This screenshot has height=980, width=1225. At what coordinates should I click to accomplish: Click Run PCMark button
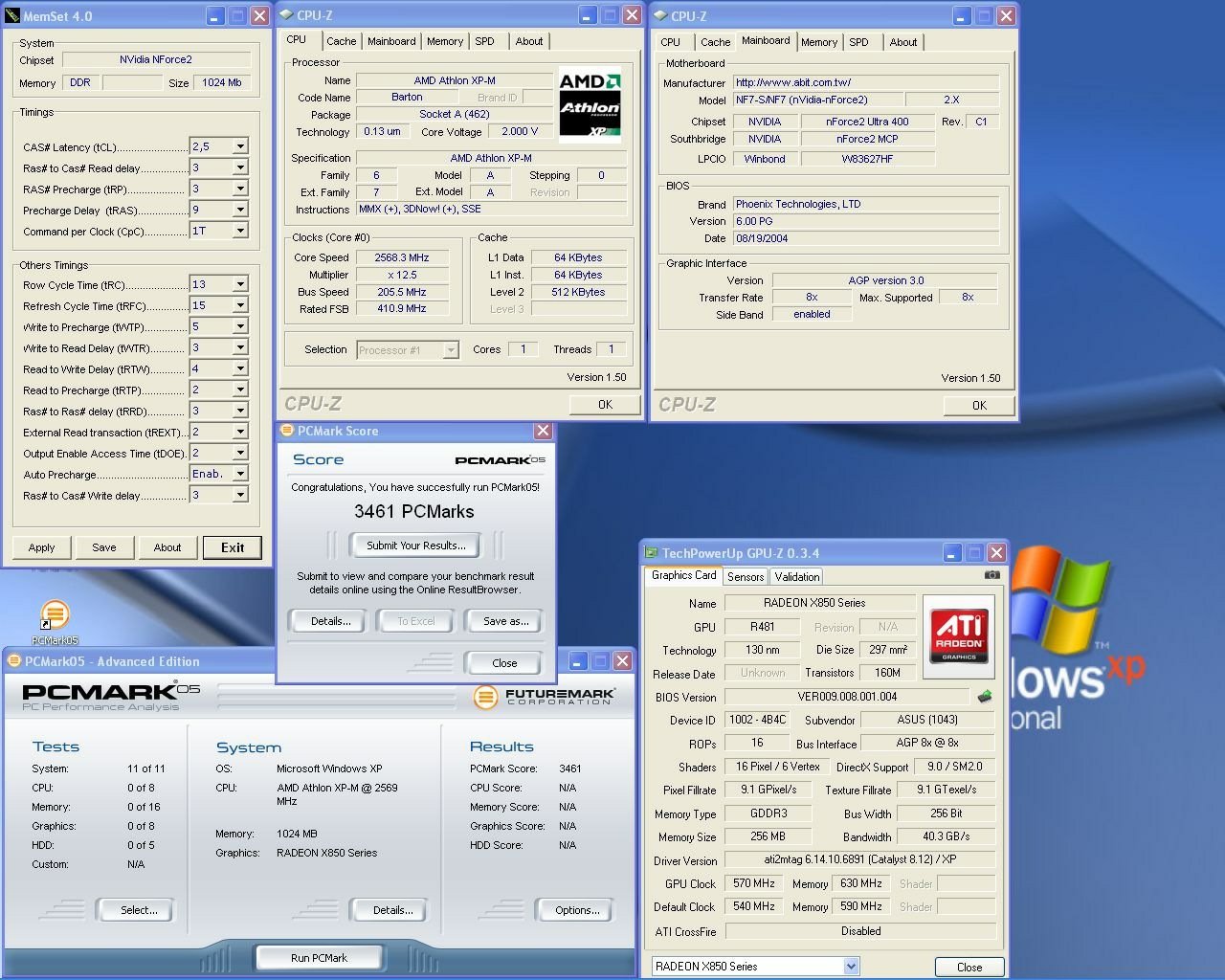[319, 958]
